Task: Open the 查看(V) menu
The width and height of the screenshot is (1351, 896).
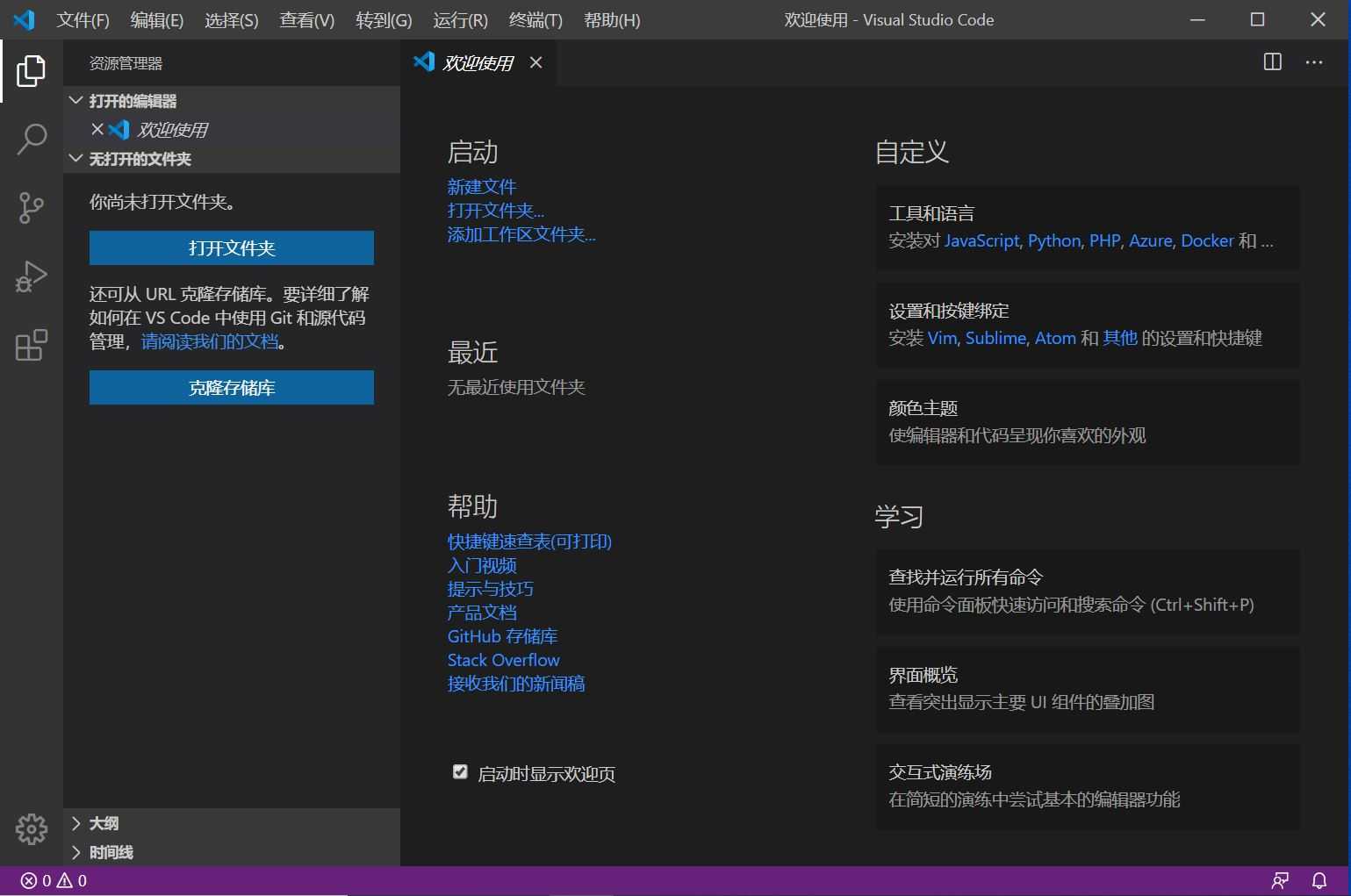Action: pos(306,19)
